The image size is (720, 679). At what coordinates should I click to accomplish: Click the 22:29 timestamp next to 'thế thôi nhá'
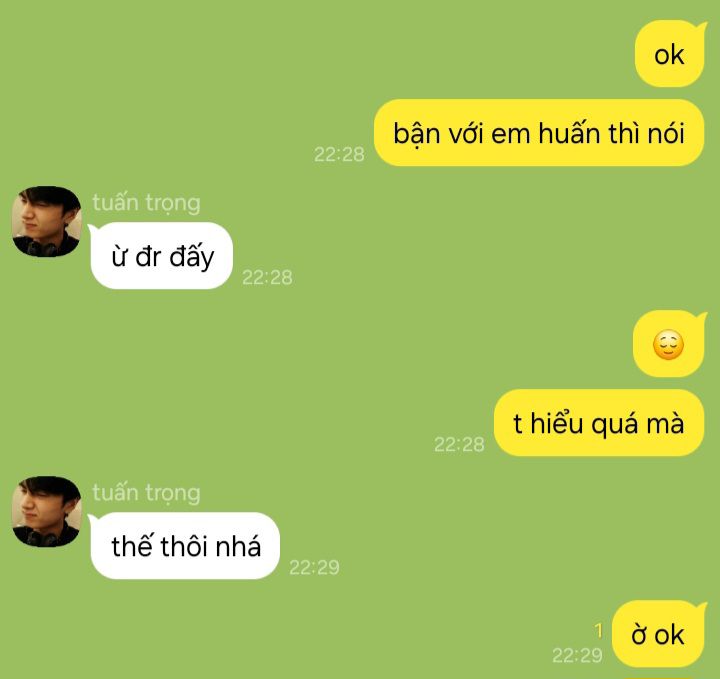315,567
